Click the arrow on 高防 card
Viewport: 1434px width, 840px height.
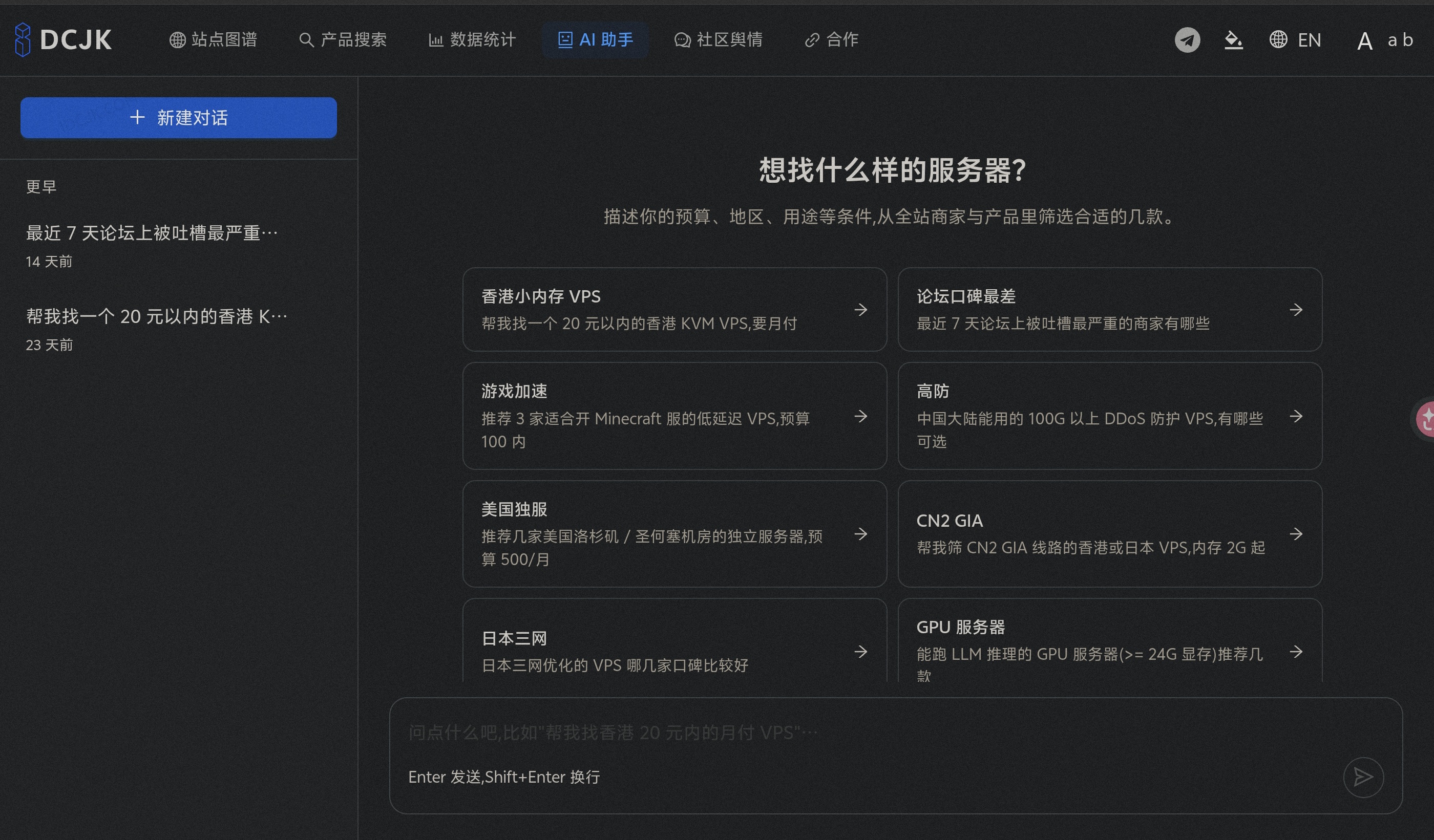click(1296, 416)
